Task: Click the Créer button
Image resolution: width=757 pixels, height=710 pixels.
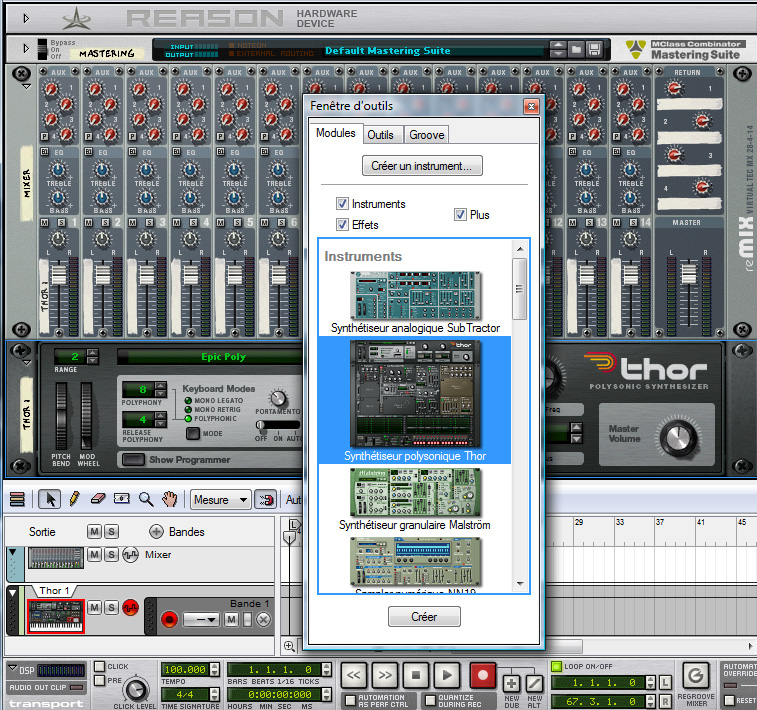Action: click(424, 616)
